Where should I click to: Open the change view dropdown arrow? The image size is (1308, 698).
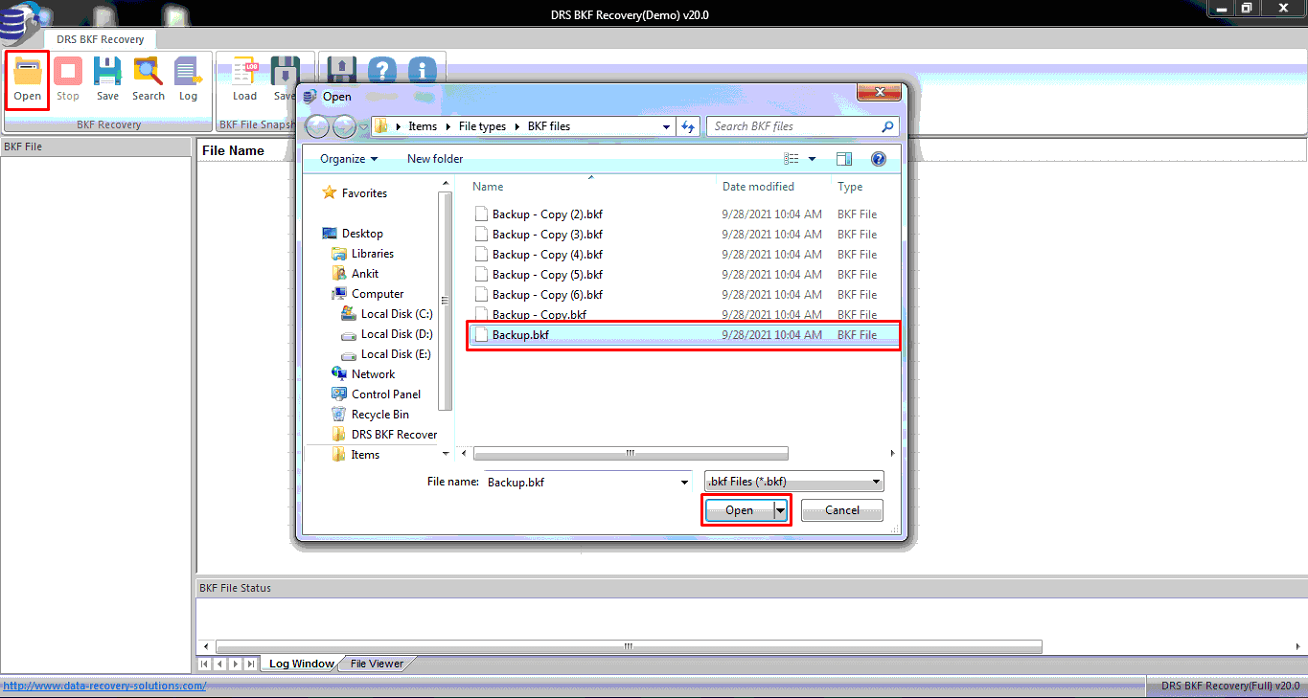coord(812,158)
